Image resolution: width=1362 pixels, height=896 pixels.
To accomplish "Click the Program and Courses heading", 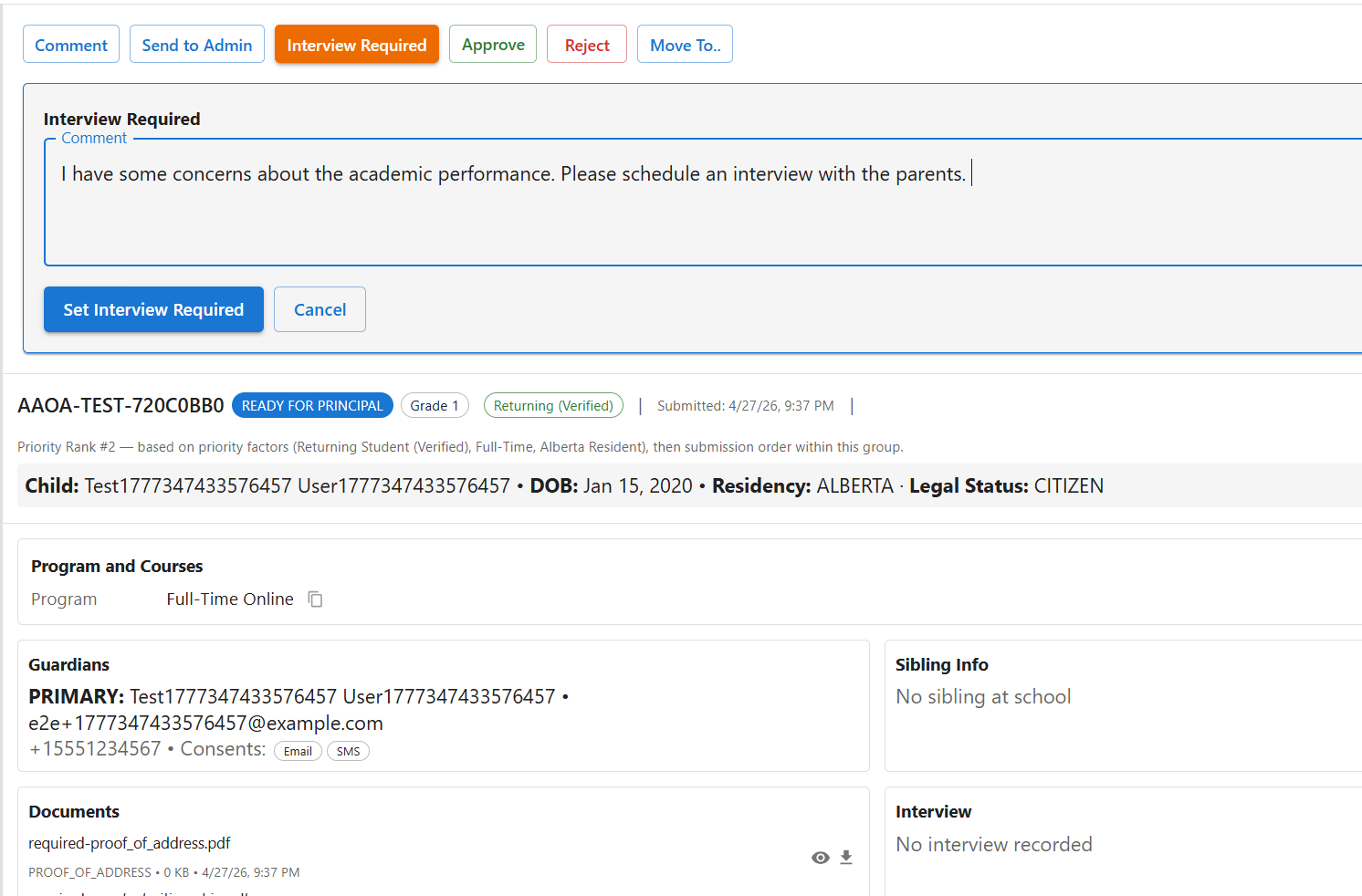I will [x=117, y=566].
